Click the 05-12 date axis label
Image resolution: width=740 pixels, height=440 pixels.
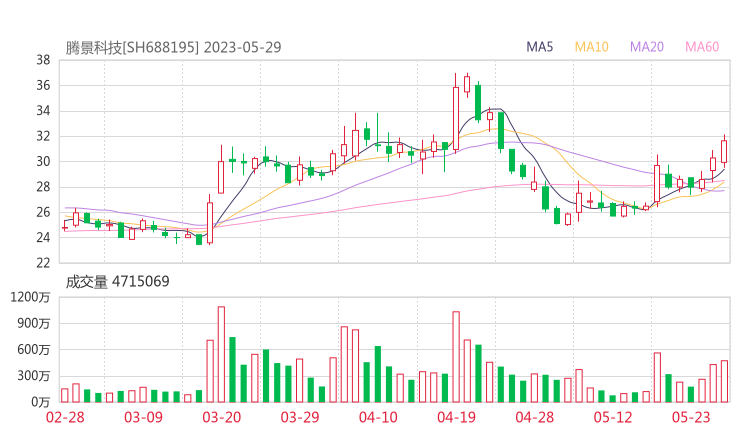click(x=613, y=417)
